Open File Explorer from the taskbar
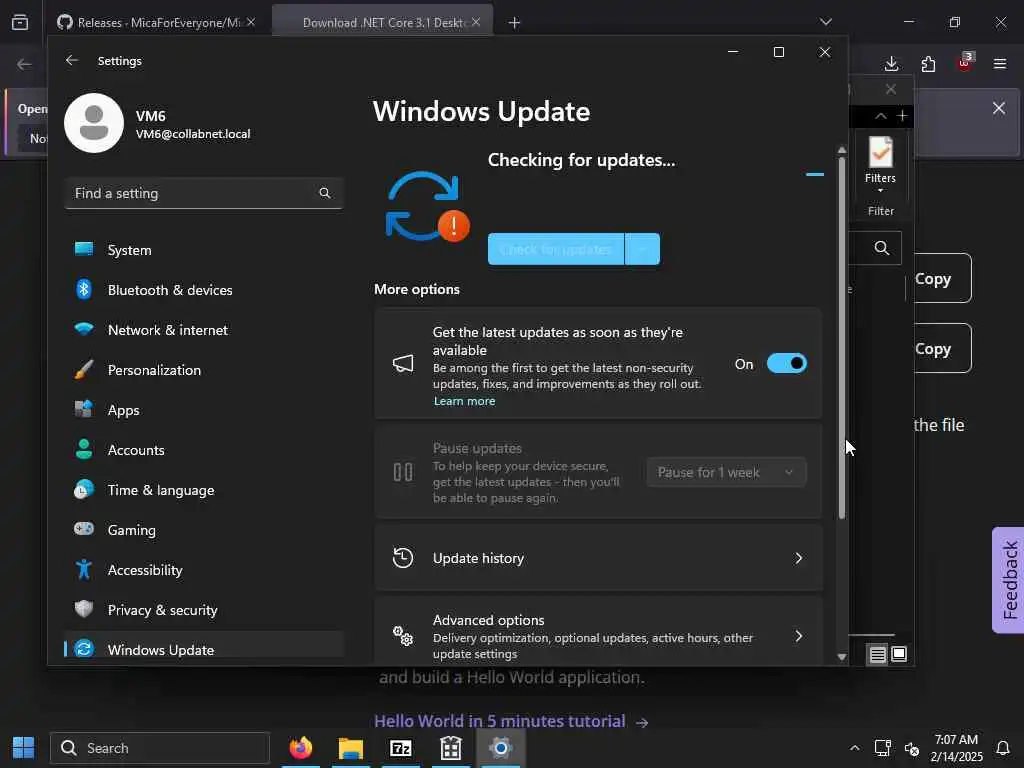 [351, 748]
